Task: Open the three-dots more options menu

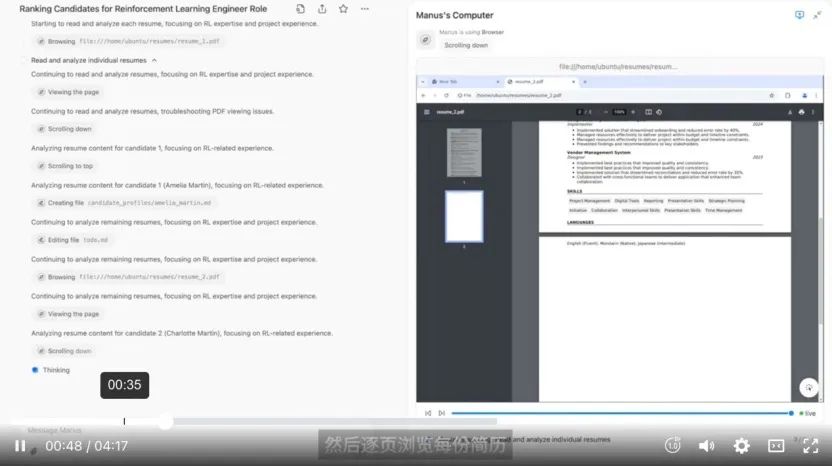Action: (365, 8)
